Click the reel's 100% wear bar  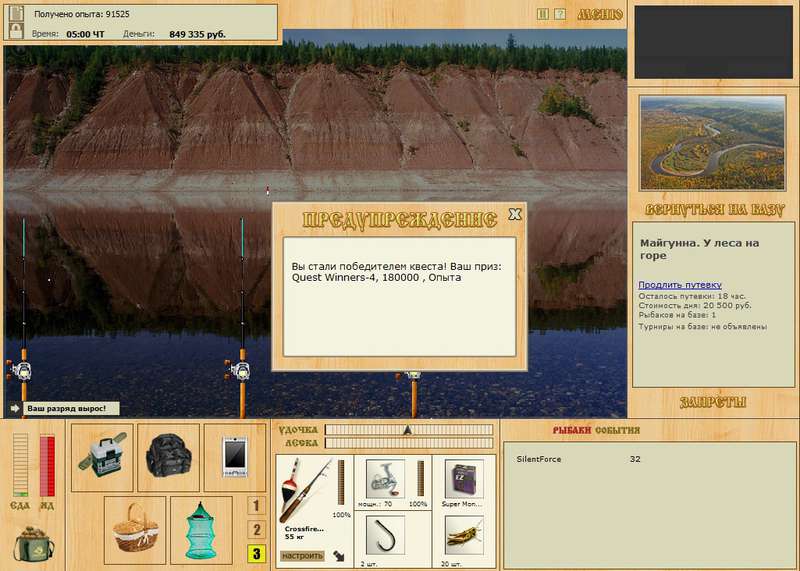420,478
